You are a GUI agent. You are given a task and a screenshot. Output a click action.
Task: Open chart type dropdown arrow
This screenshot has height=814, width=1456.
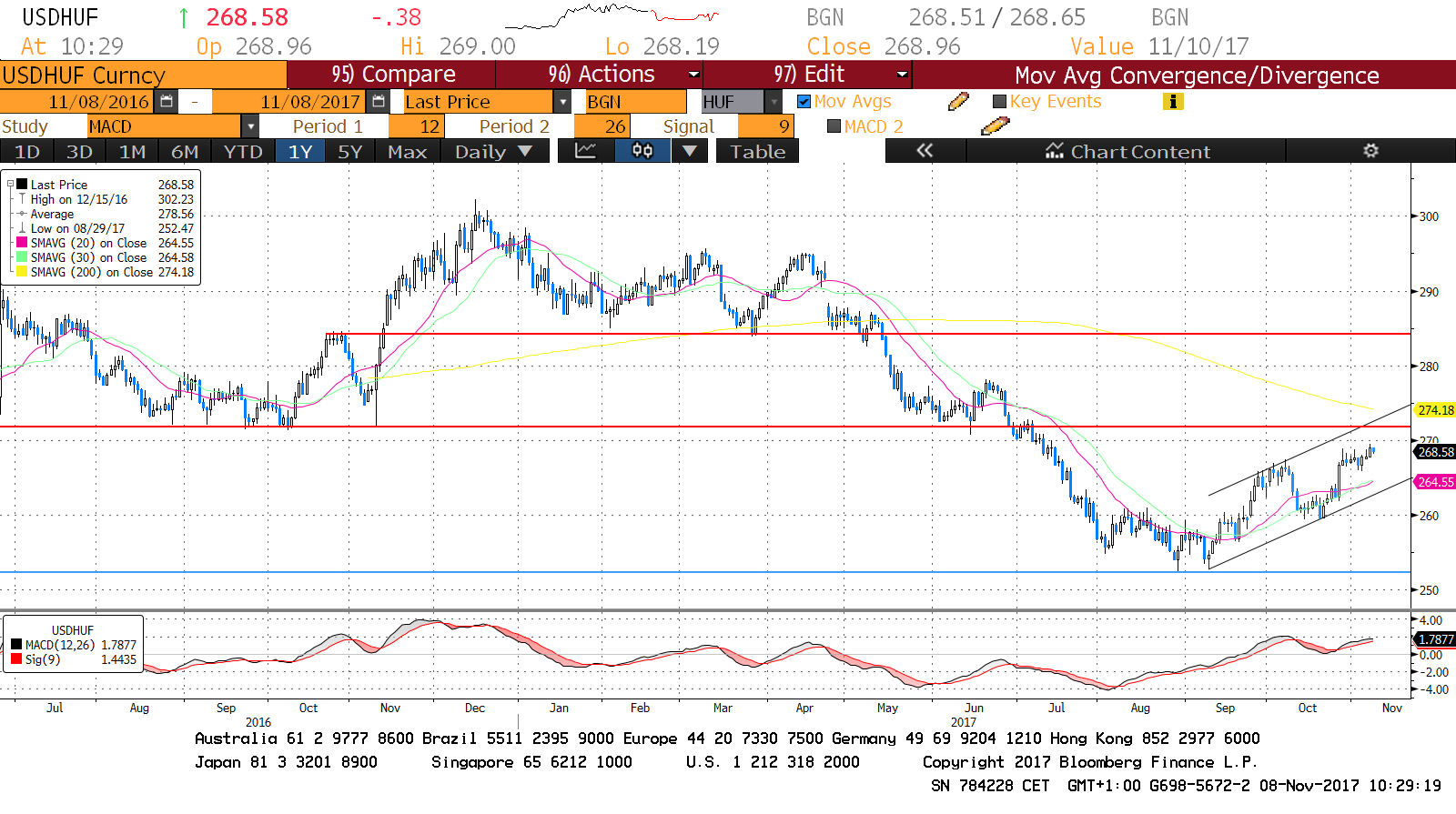point(690,151)
